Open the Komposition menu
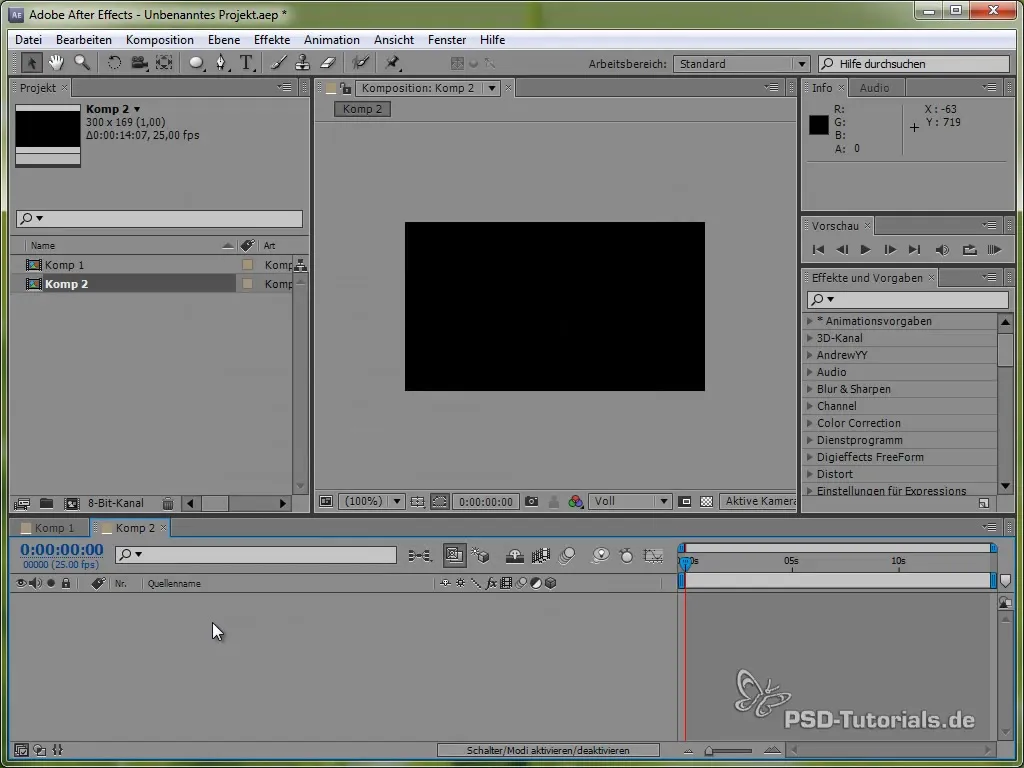This screenshot has height=768, width=1024. pos(160,40)
